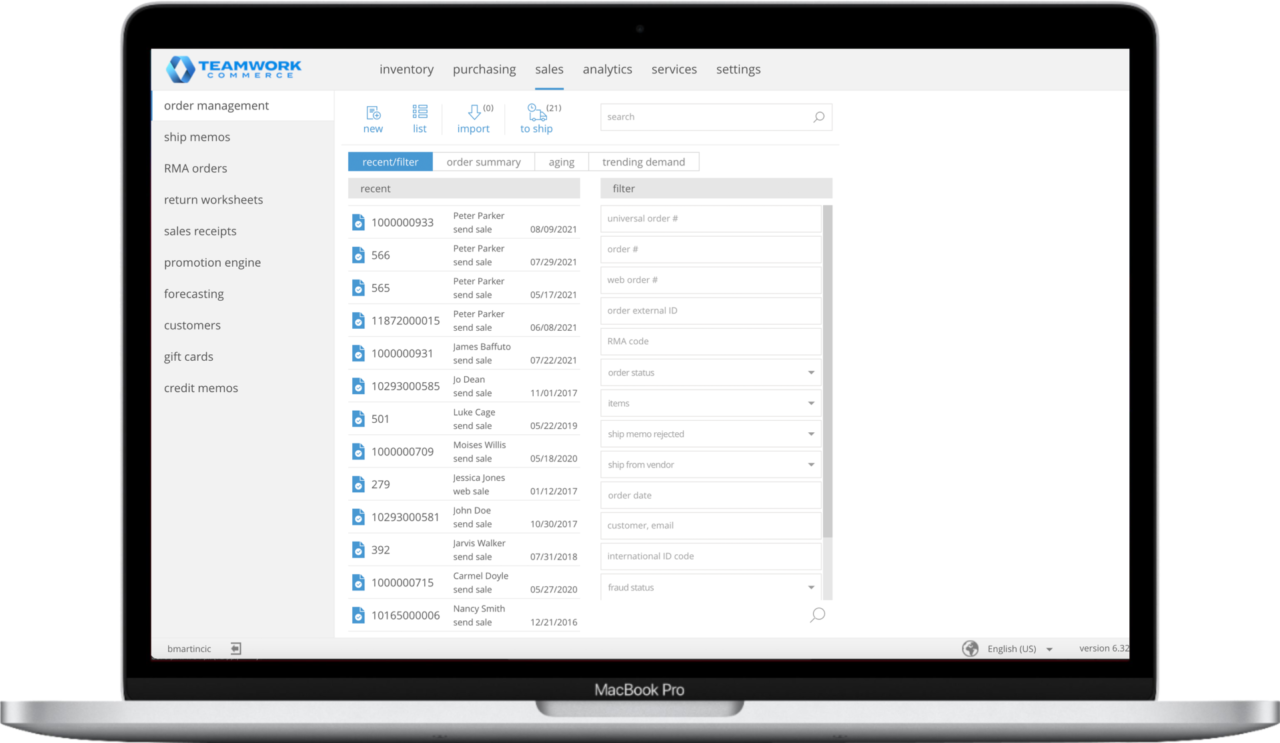Select the globe language icon
Viewport: 1280px width, 743px height.
(969, 648)
